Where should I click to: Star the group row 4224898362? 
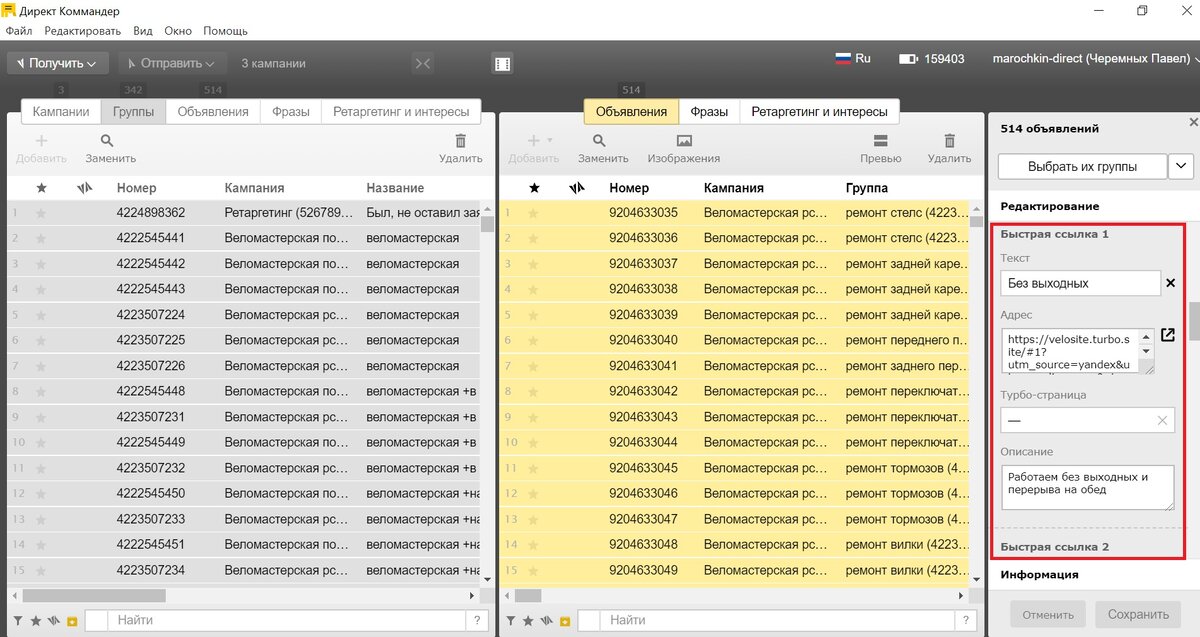tap(41, 213)
